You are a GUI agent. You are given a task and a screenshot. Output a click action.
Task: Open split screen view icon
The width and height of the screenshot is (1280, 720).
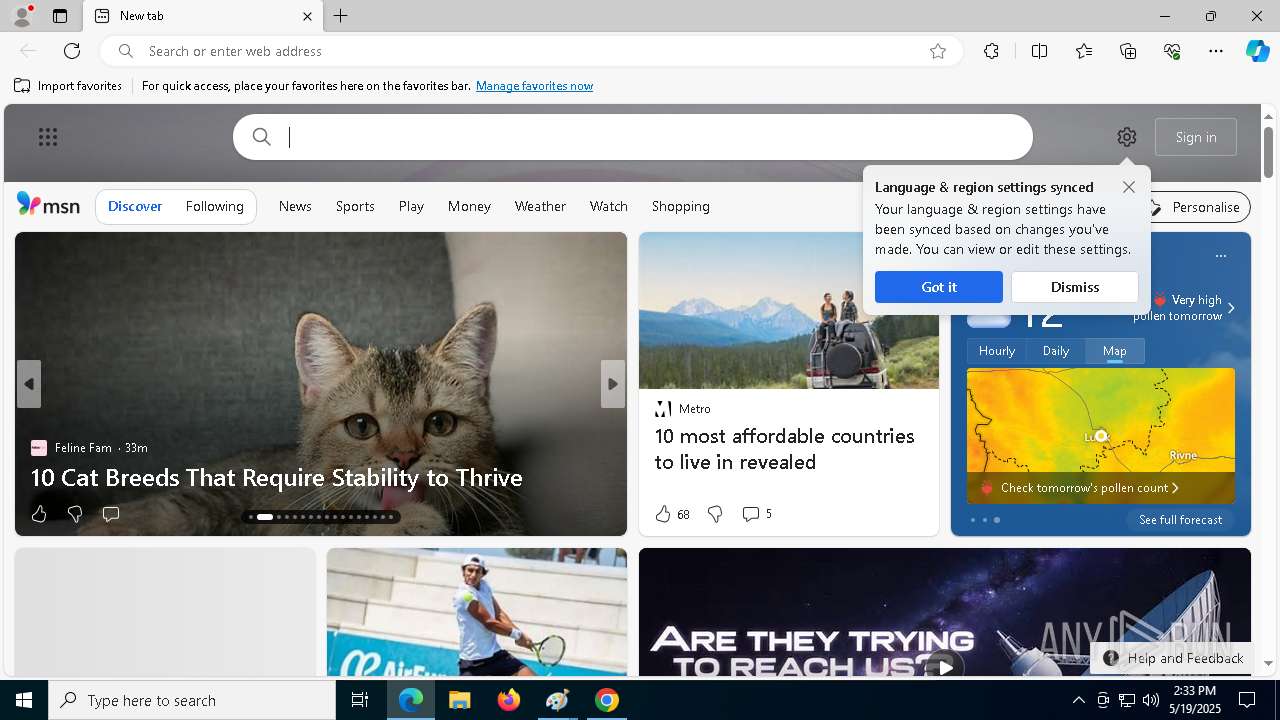click(1039, 51)
